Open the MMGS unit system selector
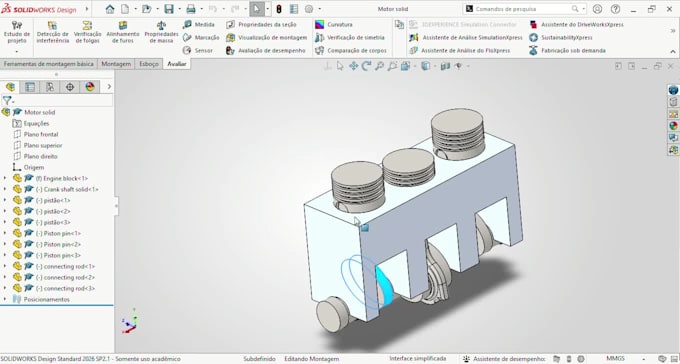Viewport: 680px width, 364px height. pyautogui.click(x=615, y=358)
